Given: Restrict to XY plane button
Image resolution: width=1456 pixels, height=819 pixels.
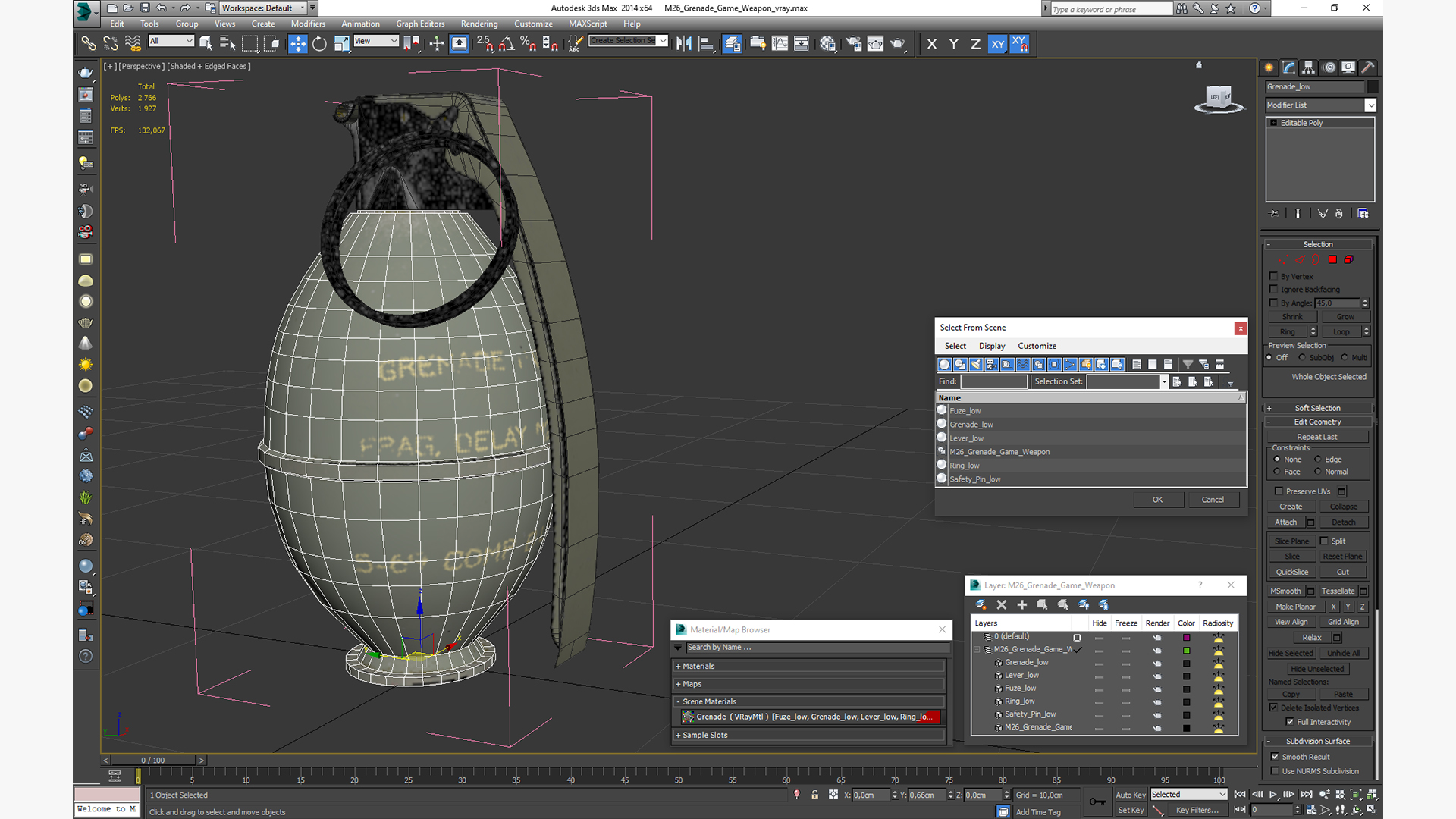Looking at the screenshot, I should 997,44.
